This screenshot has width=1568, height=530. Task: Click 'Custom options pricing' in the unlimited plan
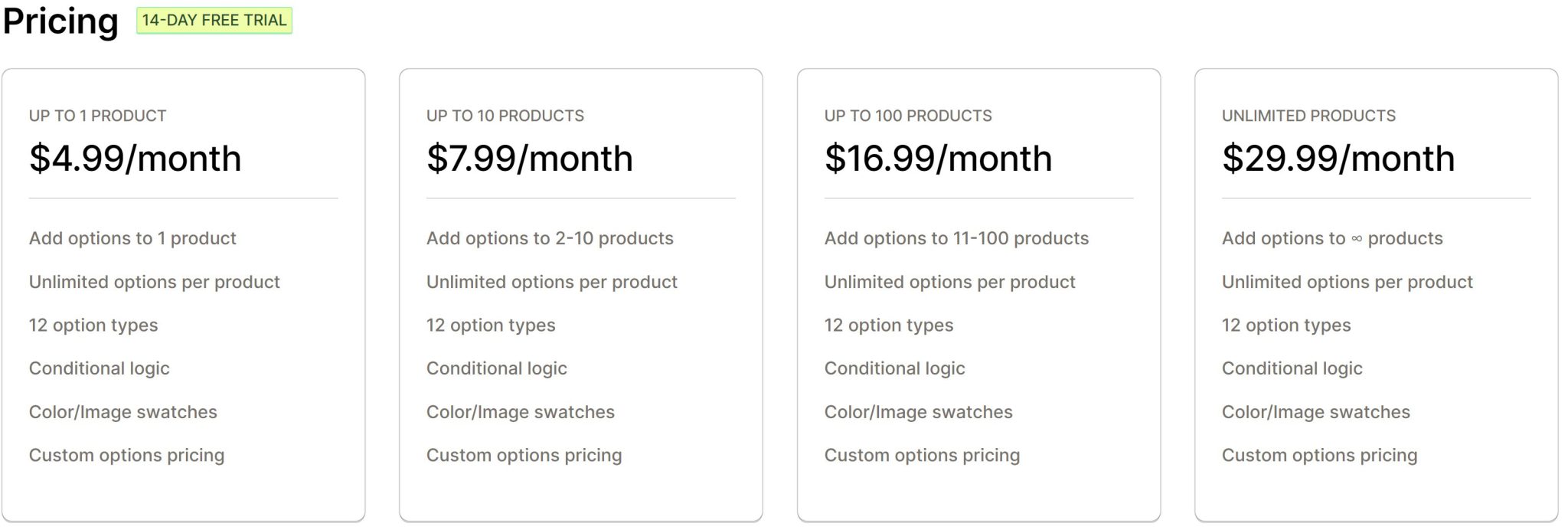1319,456
